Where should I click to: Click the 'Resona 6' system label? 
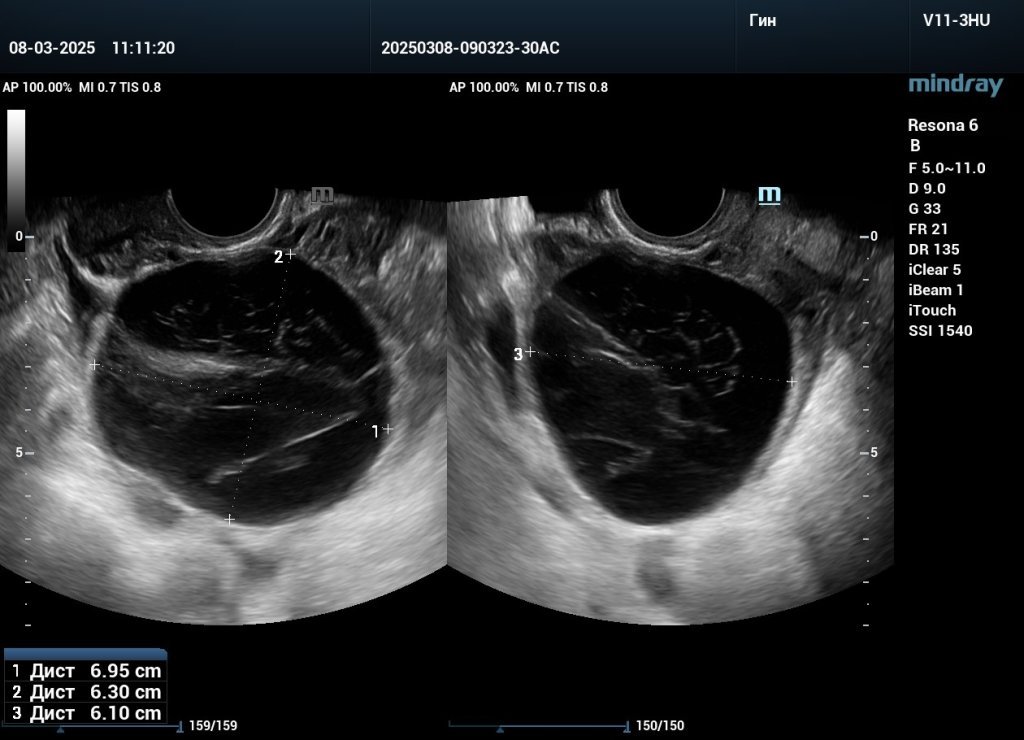tap(943, 125)
